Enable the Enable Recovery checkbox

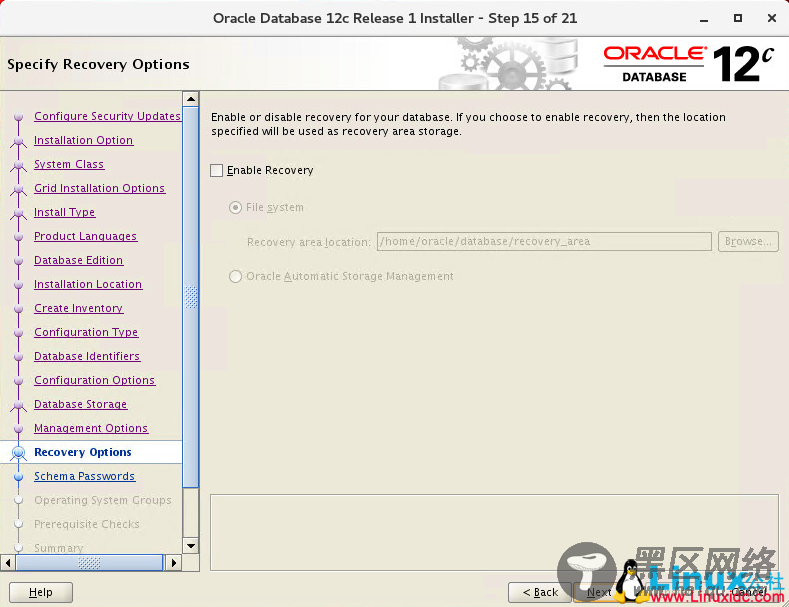(216, 170)
